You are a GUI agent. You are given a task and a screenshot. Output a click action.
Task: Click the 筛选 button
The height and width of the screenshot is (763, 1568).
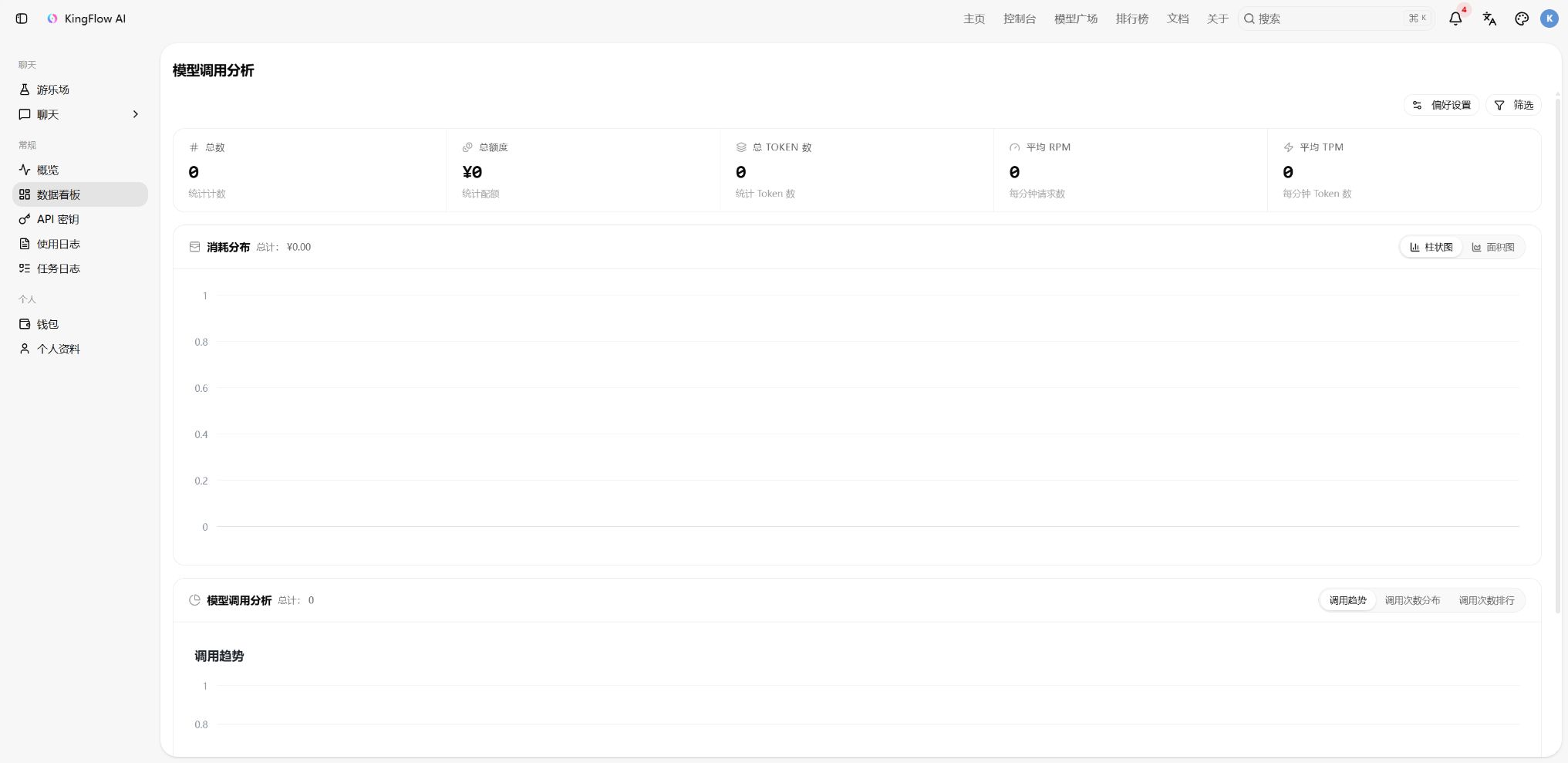[1513, 105]
